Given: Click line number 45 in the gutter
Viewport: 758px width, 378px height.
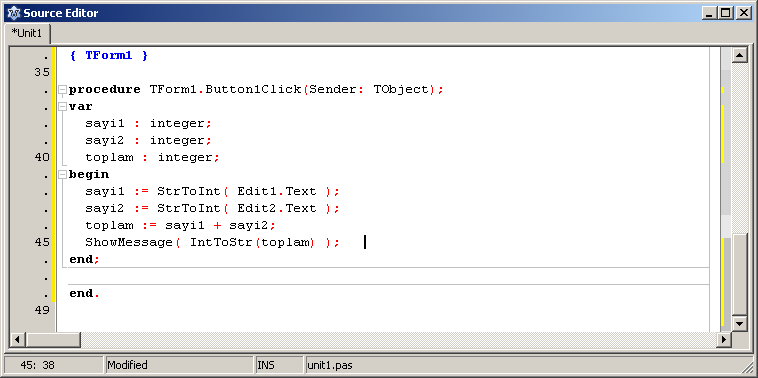Looking at the screenshot, I should coord(42,242).
